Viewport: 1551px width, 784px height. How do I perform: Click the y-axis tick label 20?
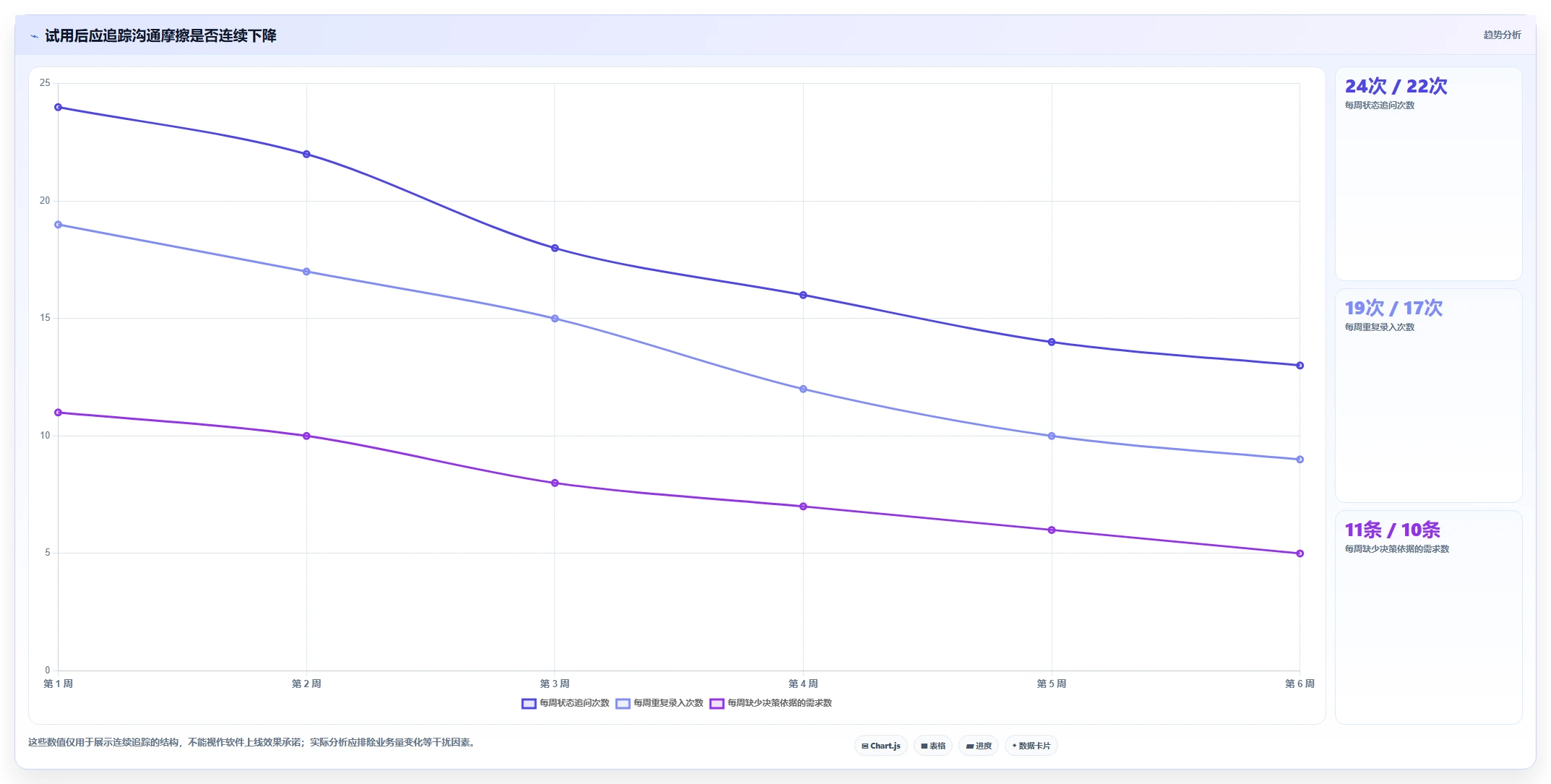(x=45, y=201)
